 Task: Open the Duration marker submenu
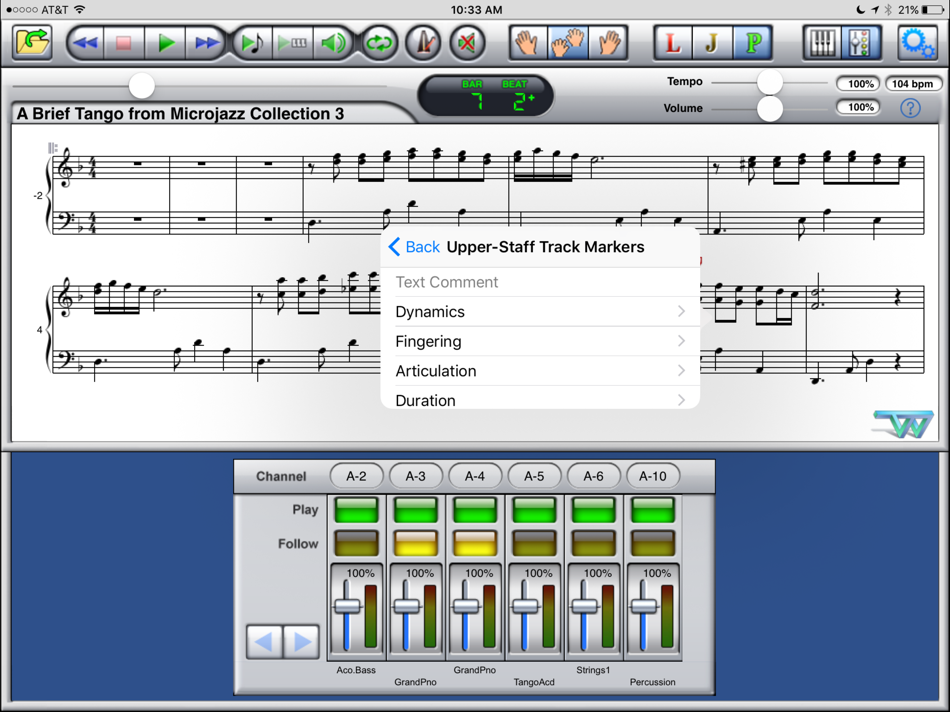pyautogui.click(x=540, y=398)
